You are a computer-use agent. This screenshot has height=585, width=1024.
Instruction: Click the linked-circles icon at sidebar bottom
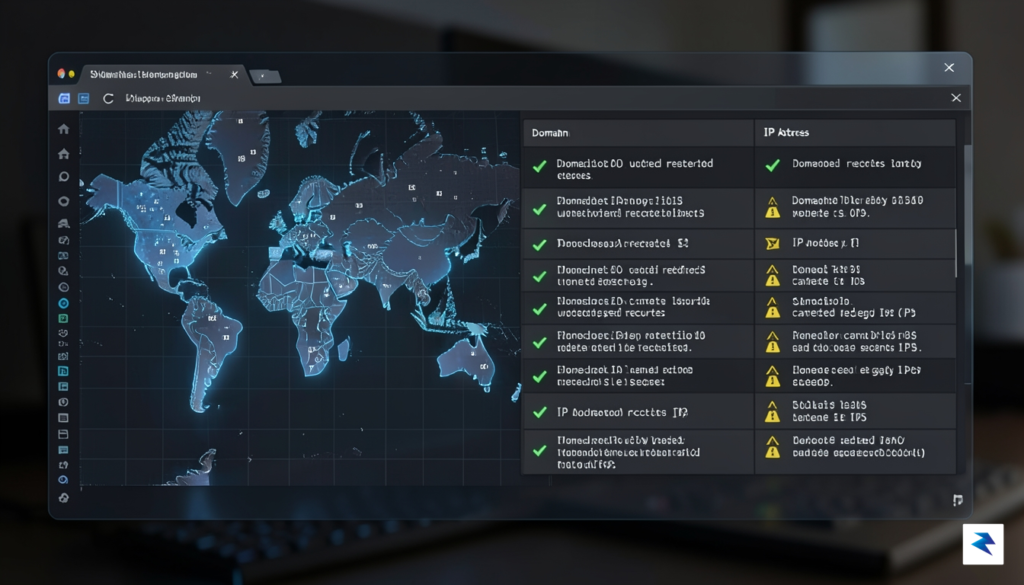(63, 498)
